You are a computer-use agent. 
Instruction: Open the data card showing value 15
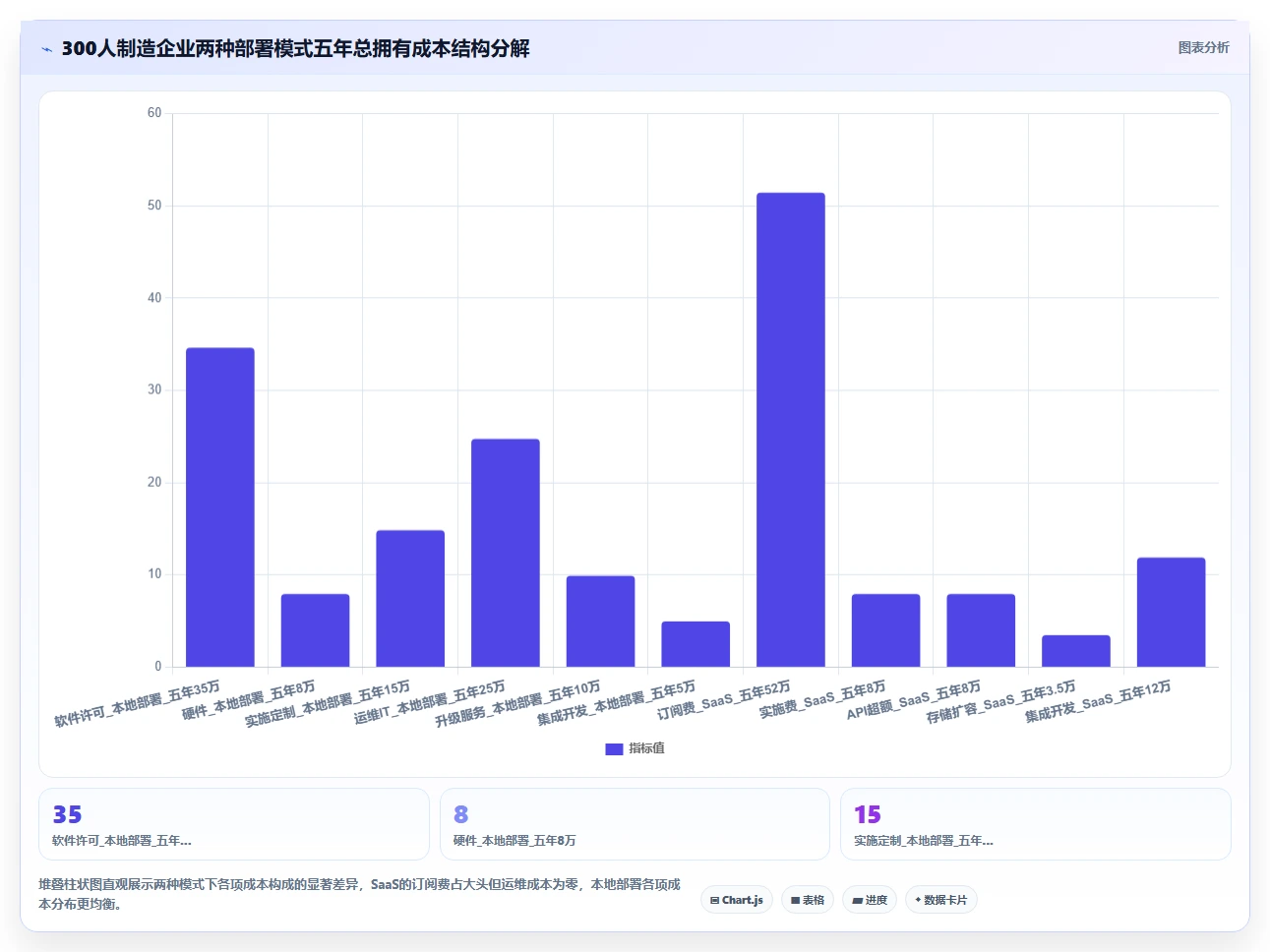tap(1036, 824)
